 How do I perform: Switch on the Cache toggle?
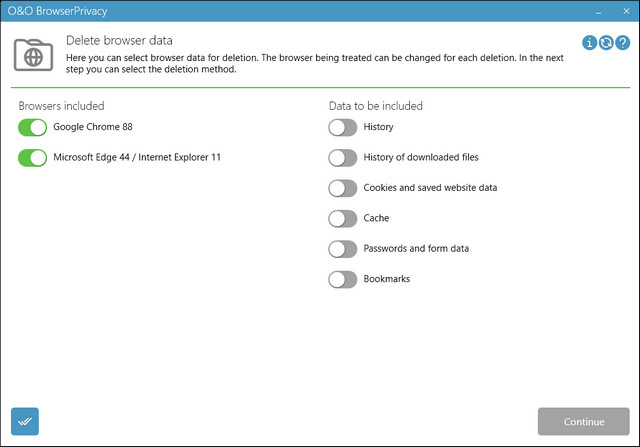coord(343,218)
